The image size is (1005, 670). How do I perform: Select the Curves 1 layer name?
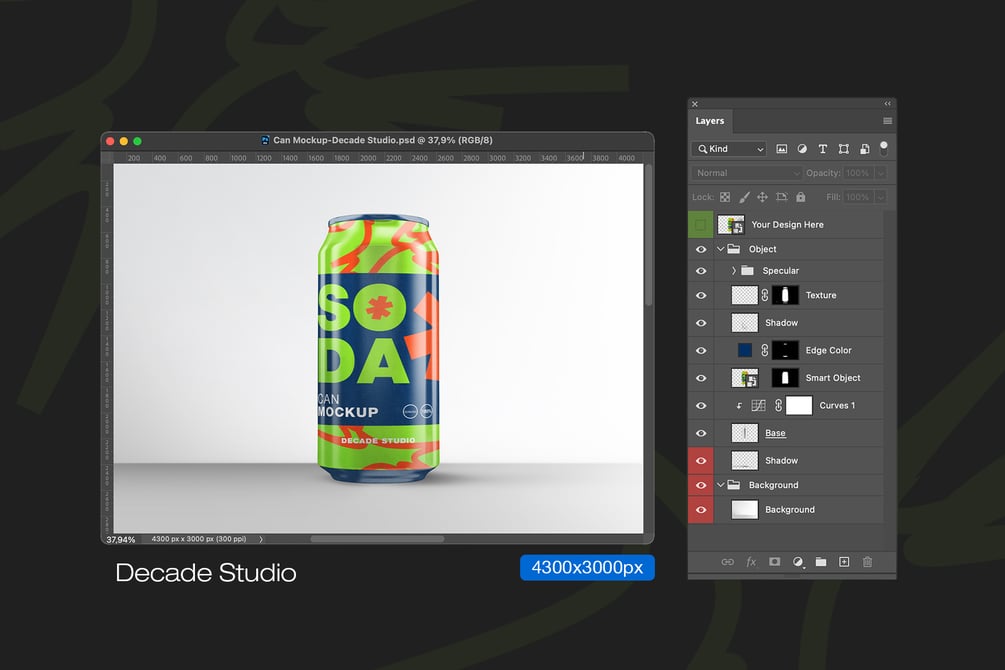click(x=837, y=405)
